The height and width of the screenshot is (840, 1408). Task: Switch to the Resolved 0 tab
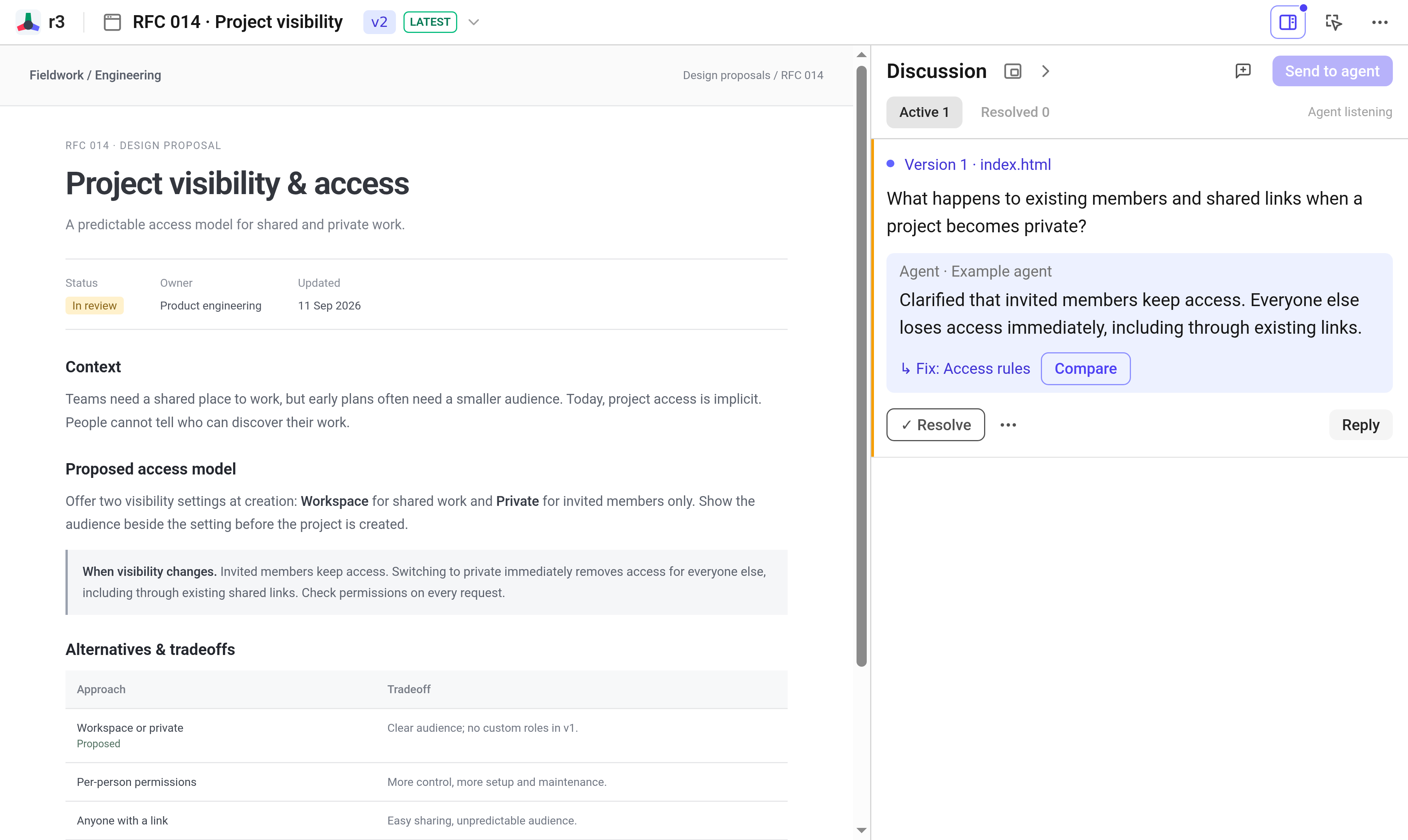pos(1014,112)
